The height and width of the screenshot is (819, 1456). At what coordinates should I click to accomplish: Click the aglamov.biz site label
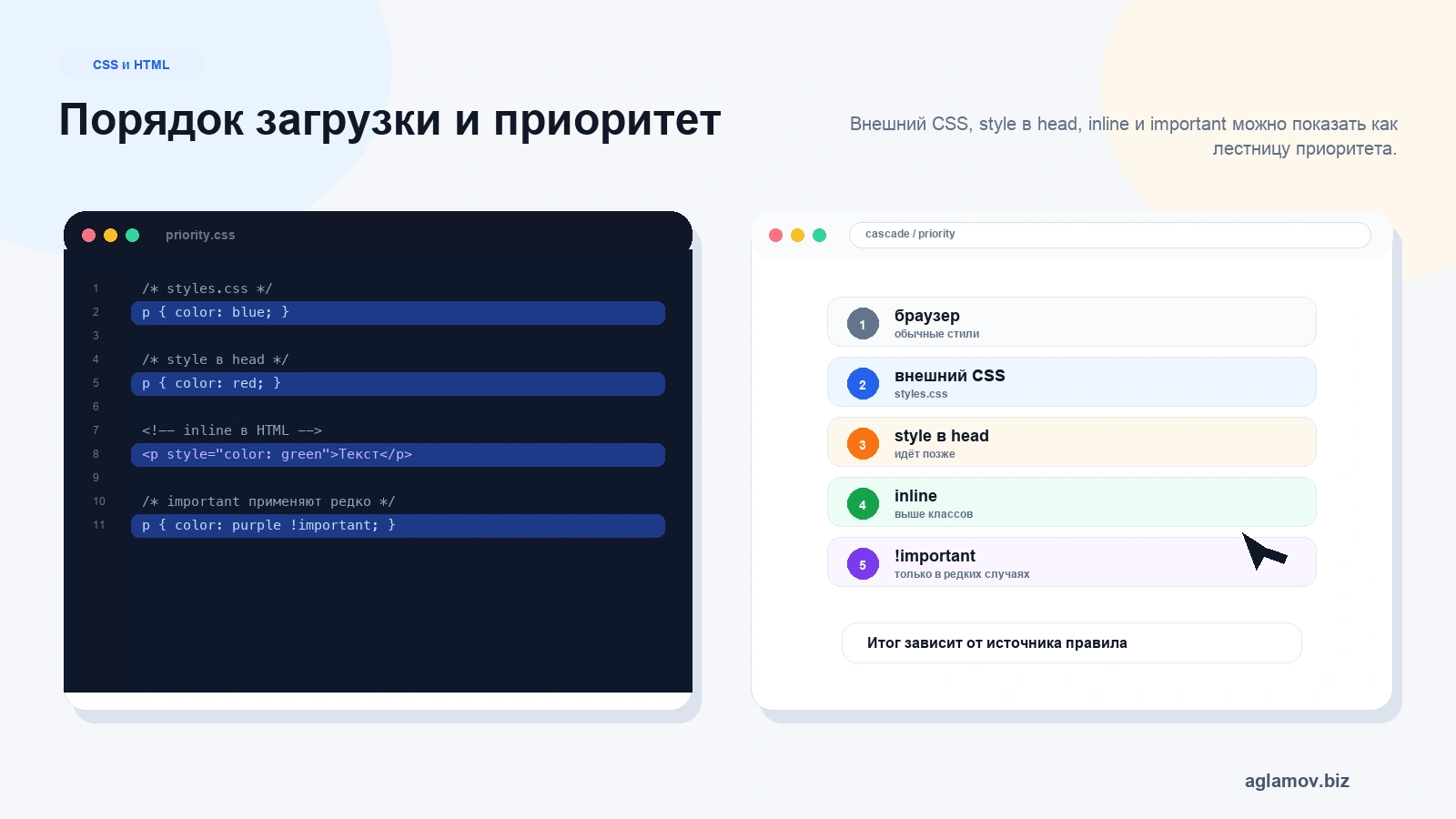pos(1297,781)
